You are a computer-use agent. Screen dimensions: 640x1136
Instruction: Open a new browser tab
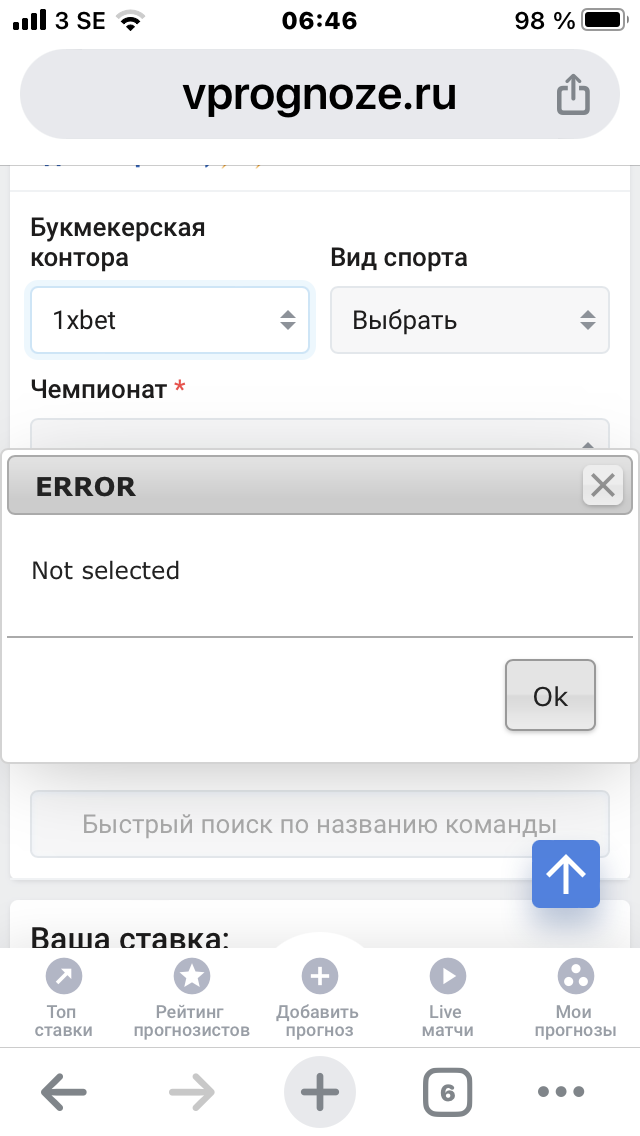pyautogui.click(x=320, y=1093)
